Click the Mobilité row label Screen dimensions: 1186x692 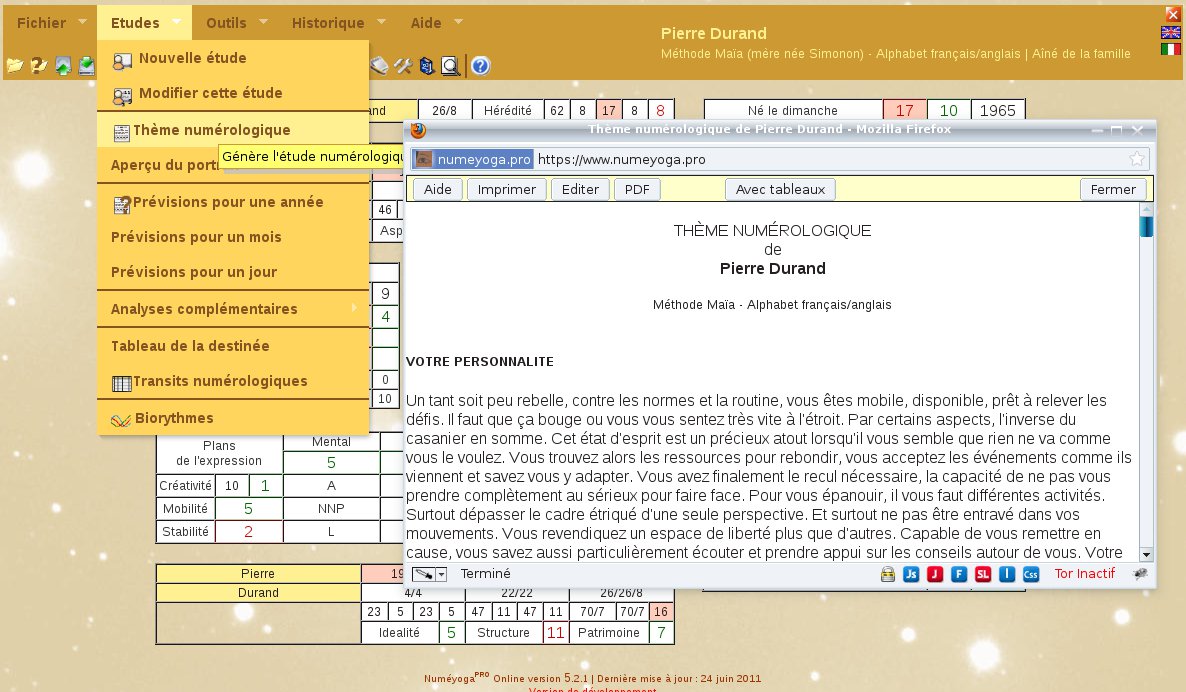(185, 508)
